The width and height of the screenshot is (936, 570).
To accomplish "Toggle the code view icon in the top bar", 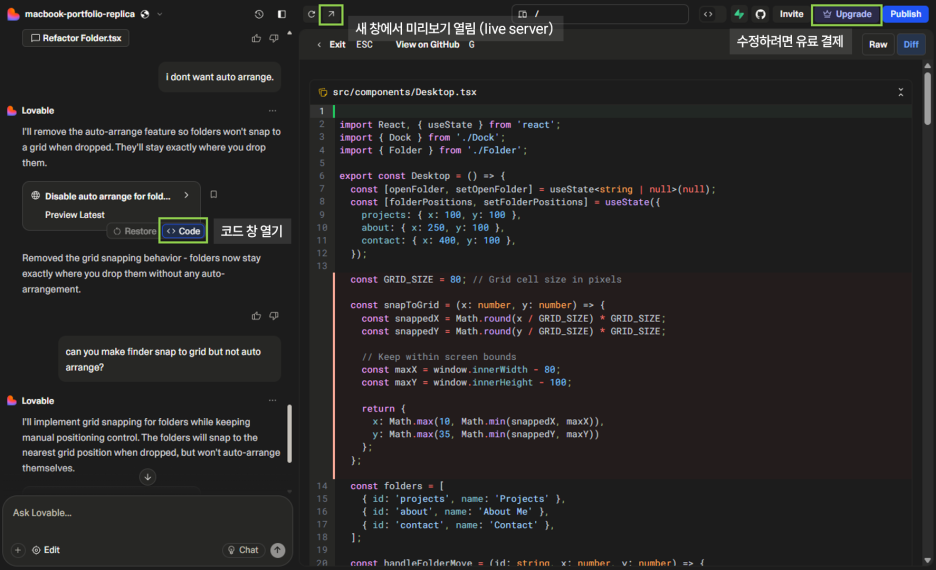I will tap(708, 14).
